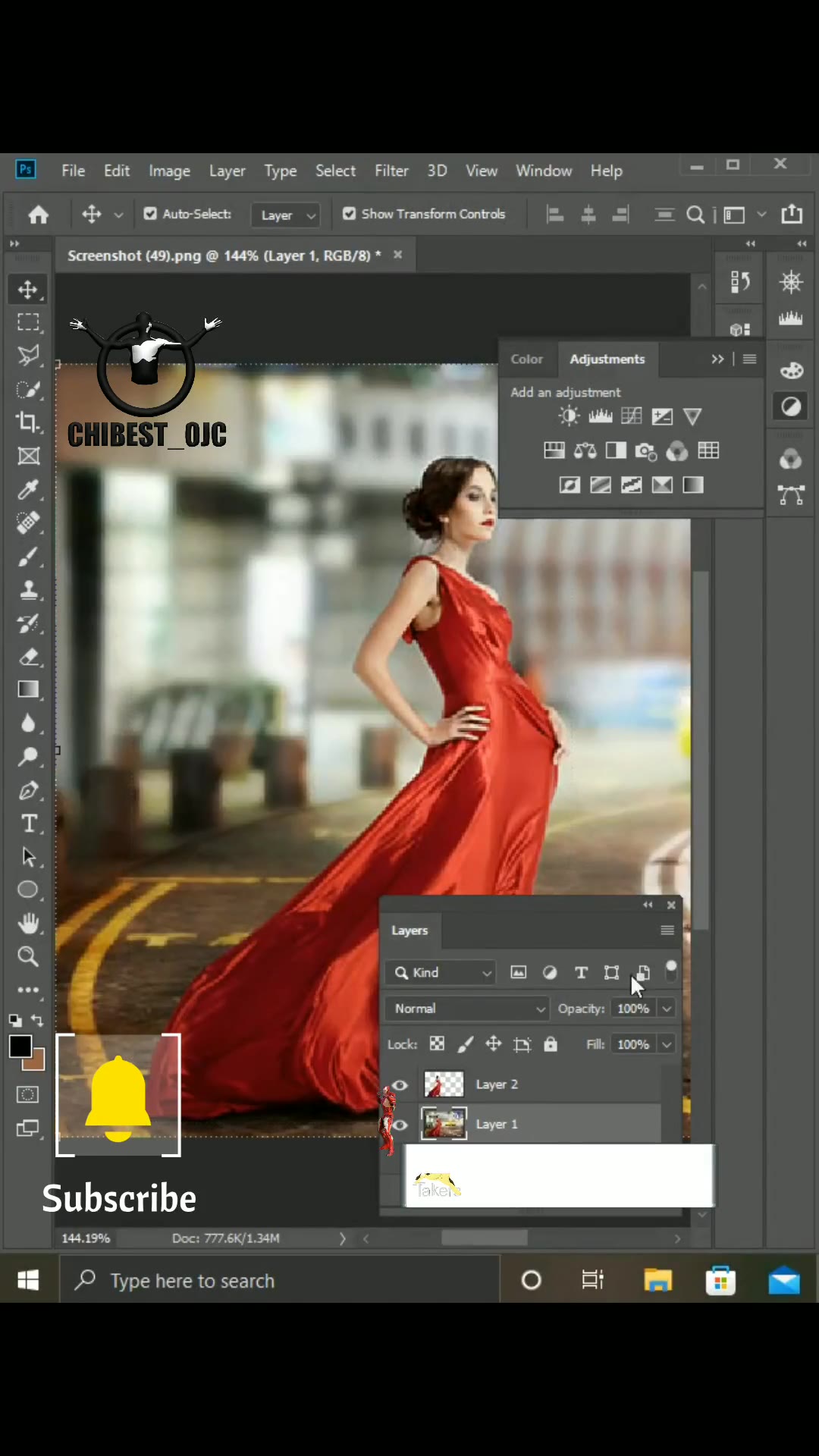Toggle lock image pixels brush icon
Image resolution: width=819 pixels, height=1456 pixels.
tap(466, 1044)
